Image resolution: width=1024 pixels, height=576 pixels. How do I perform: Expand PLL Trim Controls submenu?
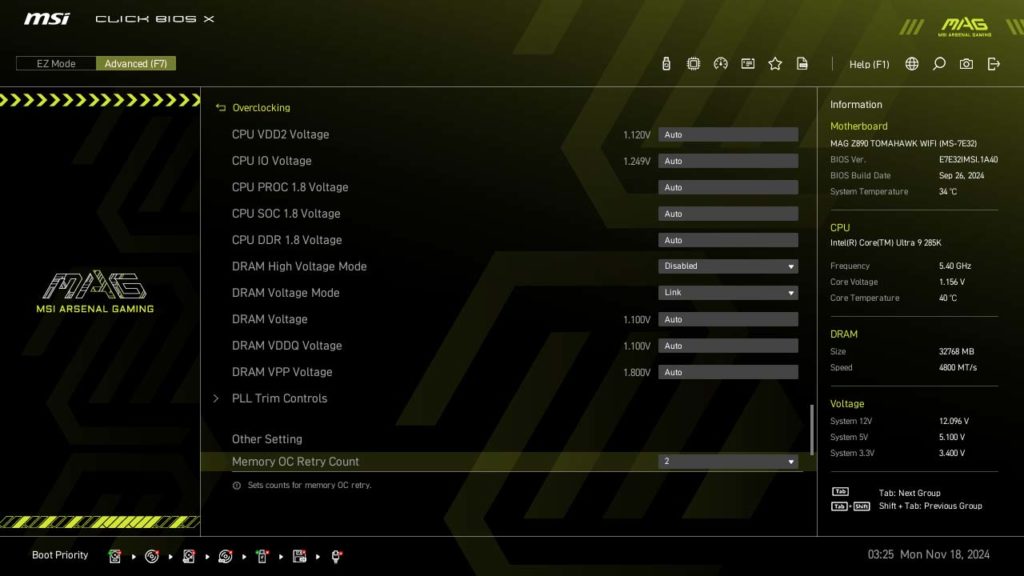click(x=280, y=398)
